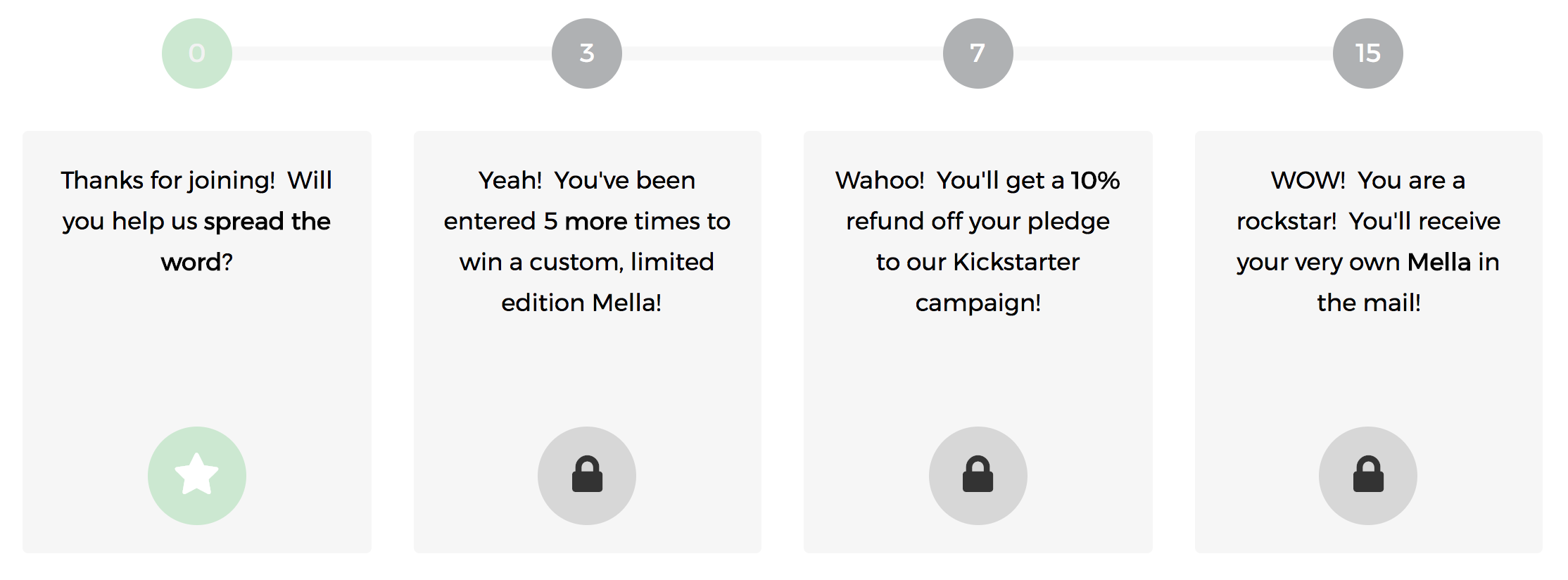This screenshot has height=580, width=1568.
Task: Select the green 0 milestone circle
Action: coord(197,53)
